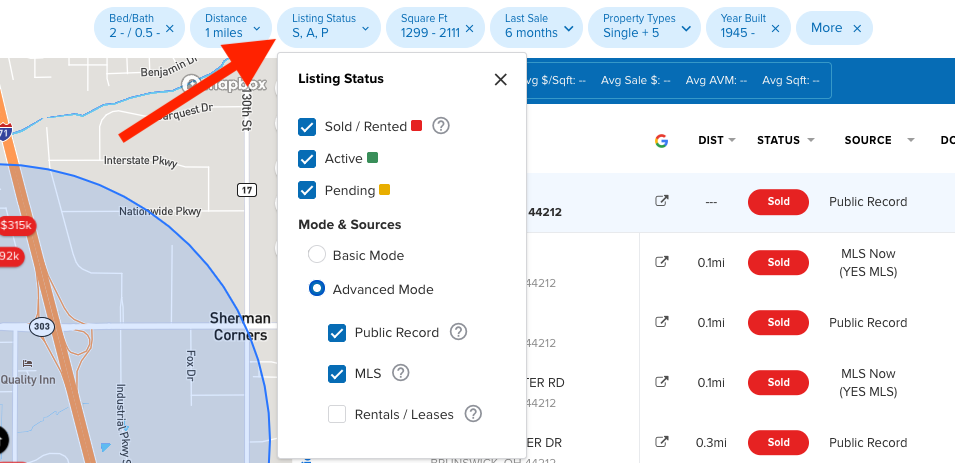Click the Google icon column header
955x463 pixels.
pos(661,141)
